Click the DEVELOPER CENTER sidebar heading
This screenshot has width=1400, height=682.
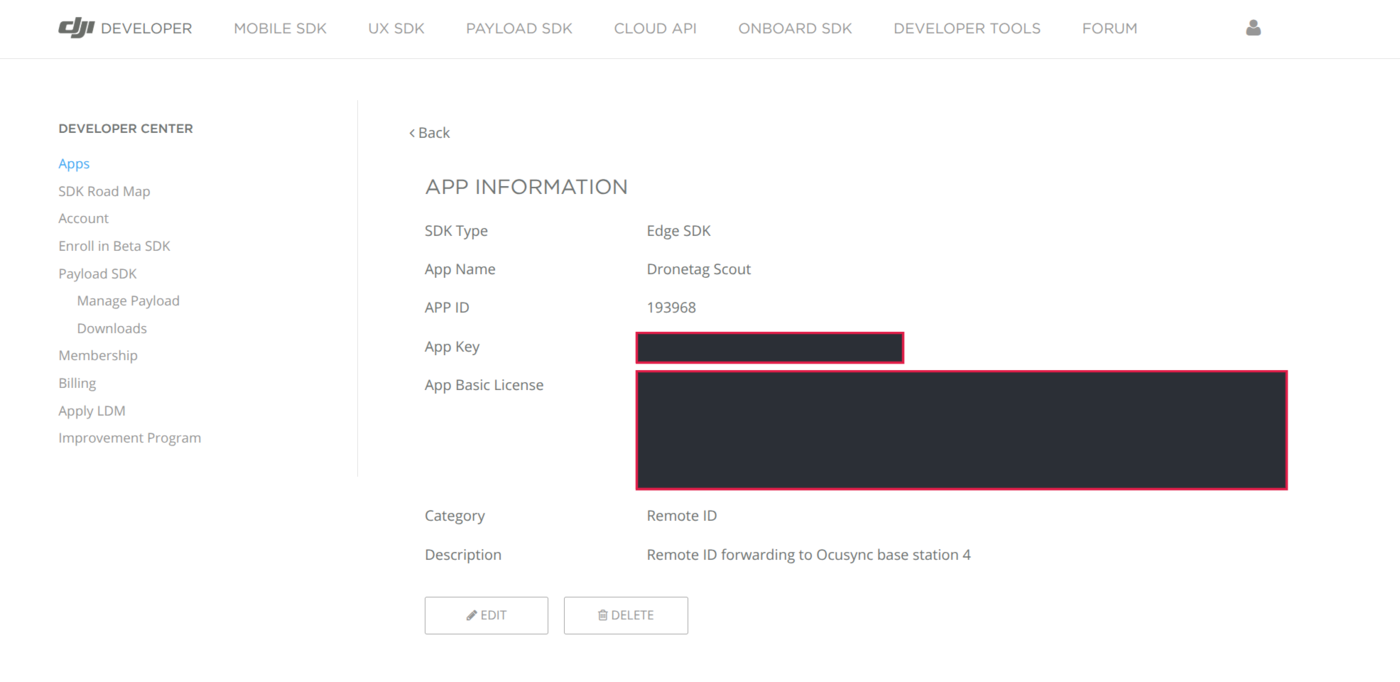pos(125,128)
